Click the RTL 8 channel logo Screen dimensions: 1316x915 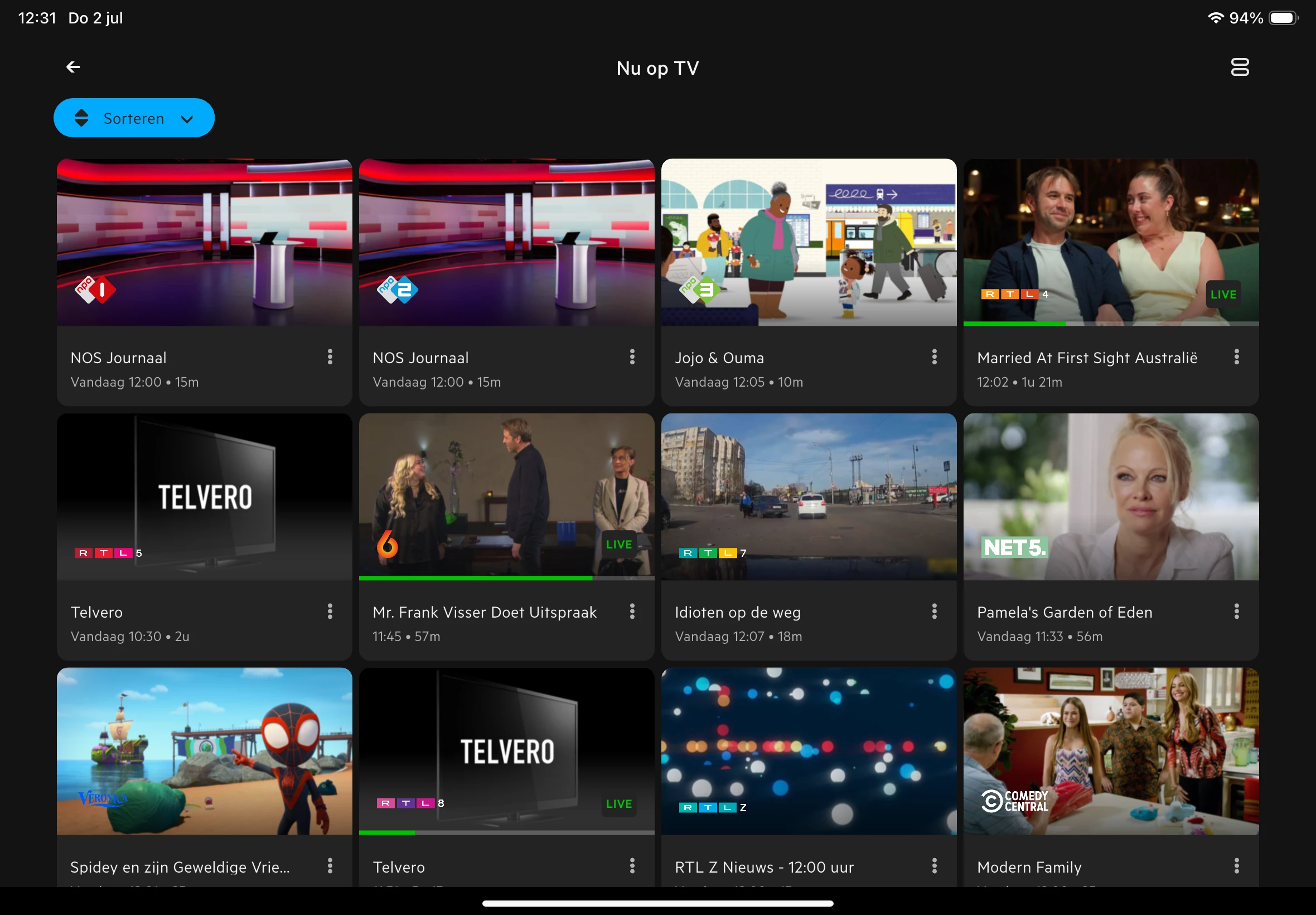coord(411,803)
